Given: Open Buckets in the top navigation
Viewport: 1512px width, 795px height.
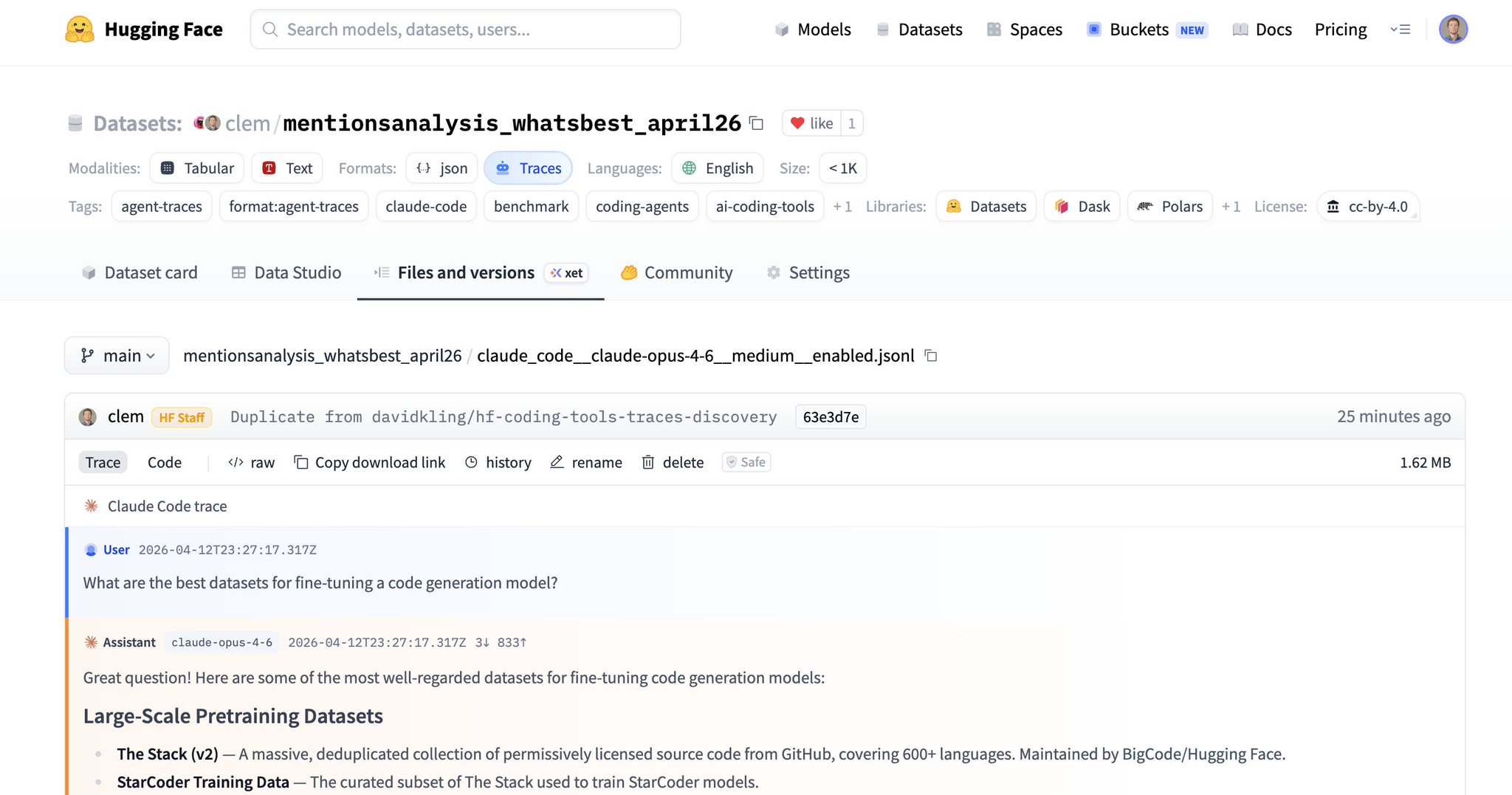Looking at the screenshot, I should tap(1147, 30).
